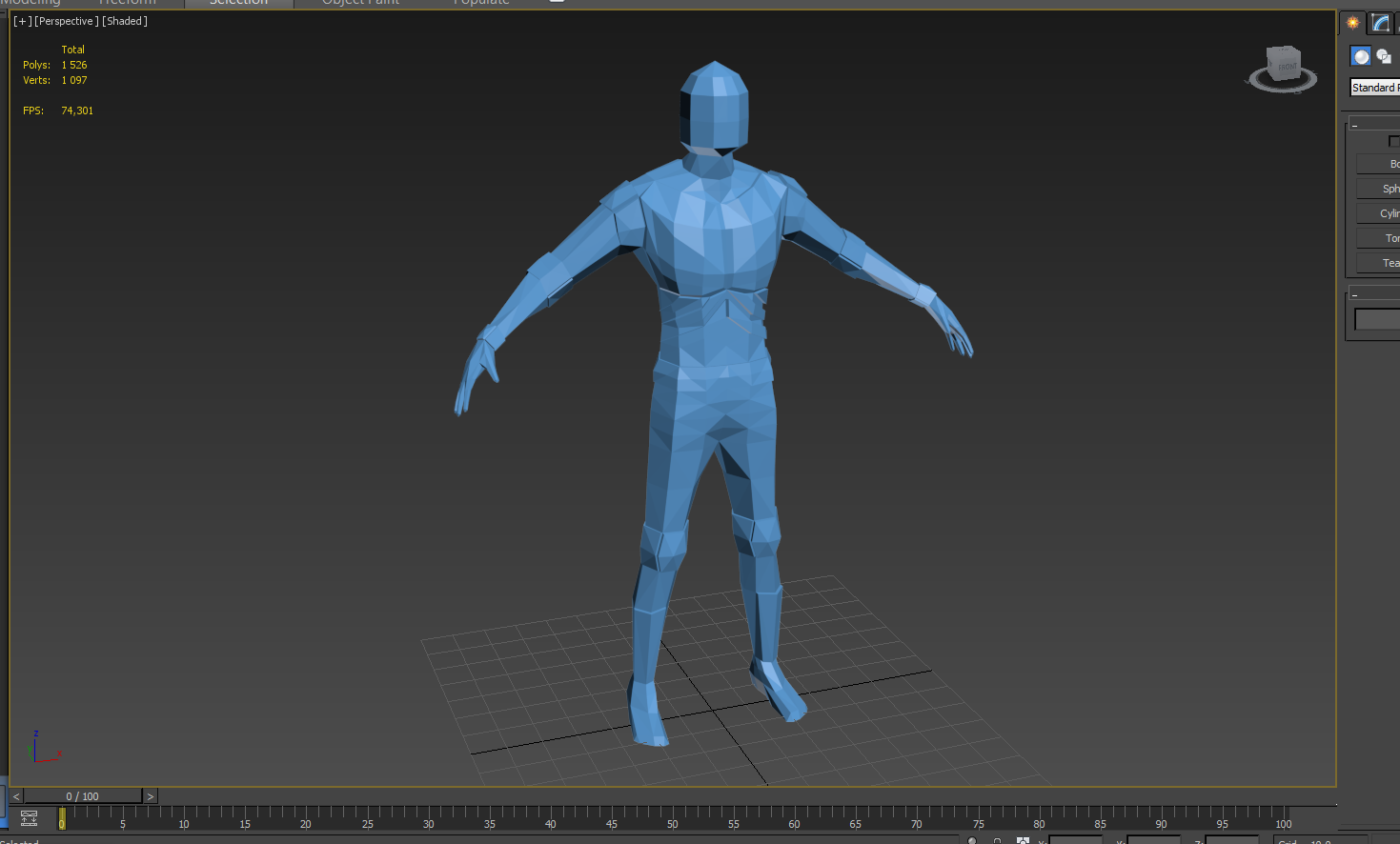Click the Box primitive button
Viewport: 1400px width, 844px height.
(1378, 164)
